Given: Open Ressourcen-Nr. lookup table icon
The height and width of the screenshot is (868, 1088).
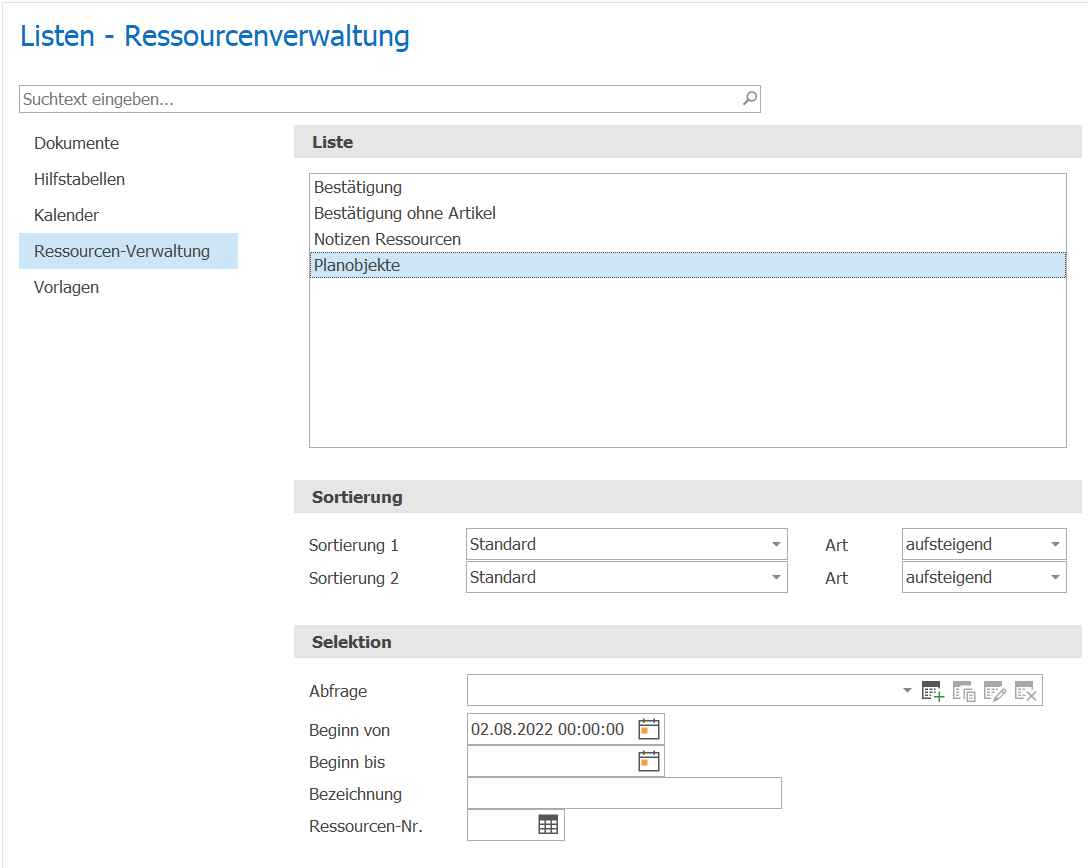Looking at the screenshot, I should coord(548,825).
